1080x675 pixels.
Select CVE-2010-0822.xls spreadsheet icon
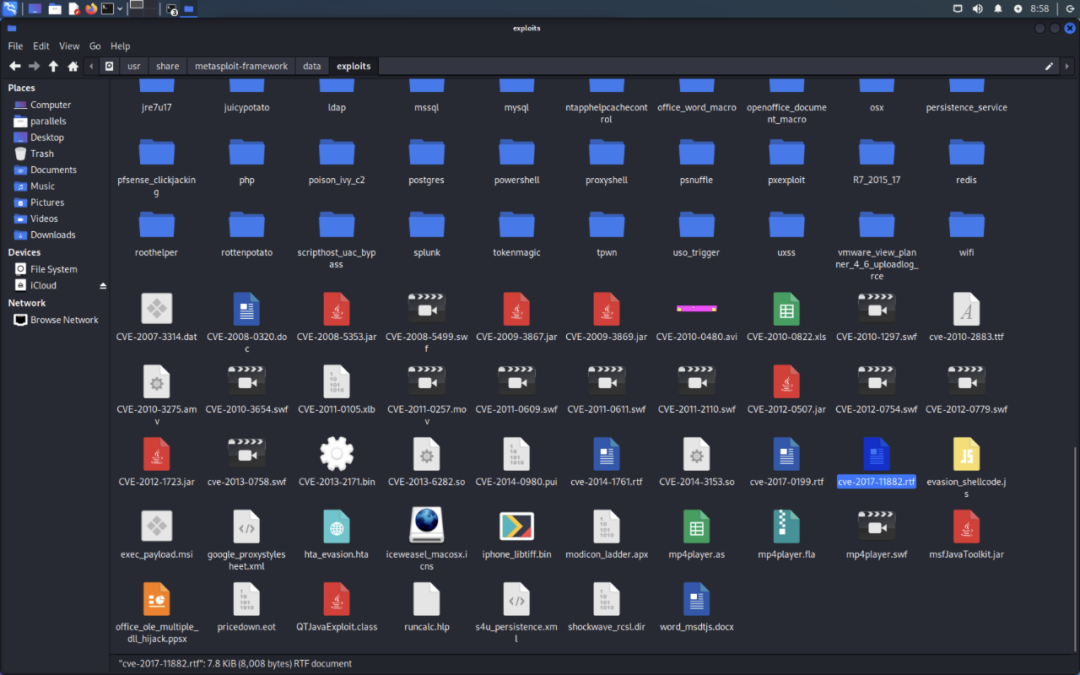[x=786, y=309]
